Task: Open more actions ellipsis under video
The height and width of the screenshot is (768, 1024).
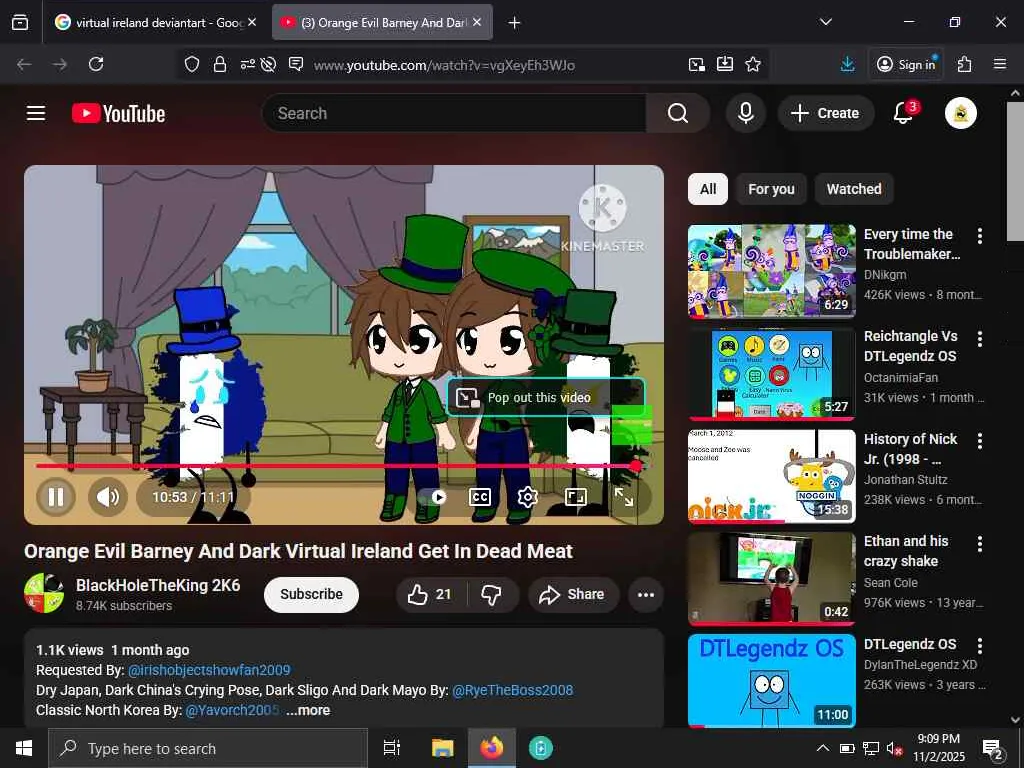Action: click(x=646, y=594)
